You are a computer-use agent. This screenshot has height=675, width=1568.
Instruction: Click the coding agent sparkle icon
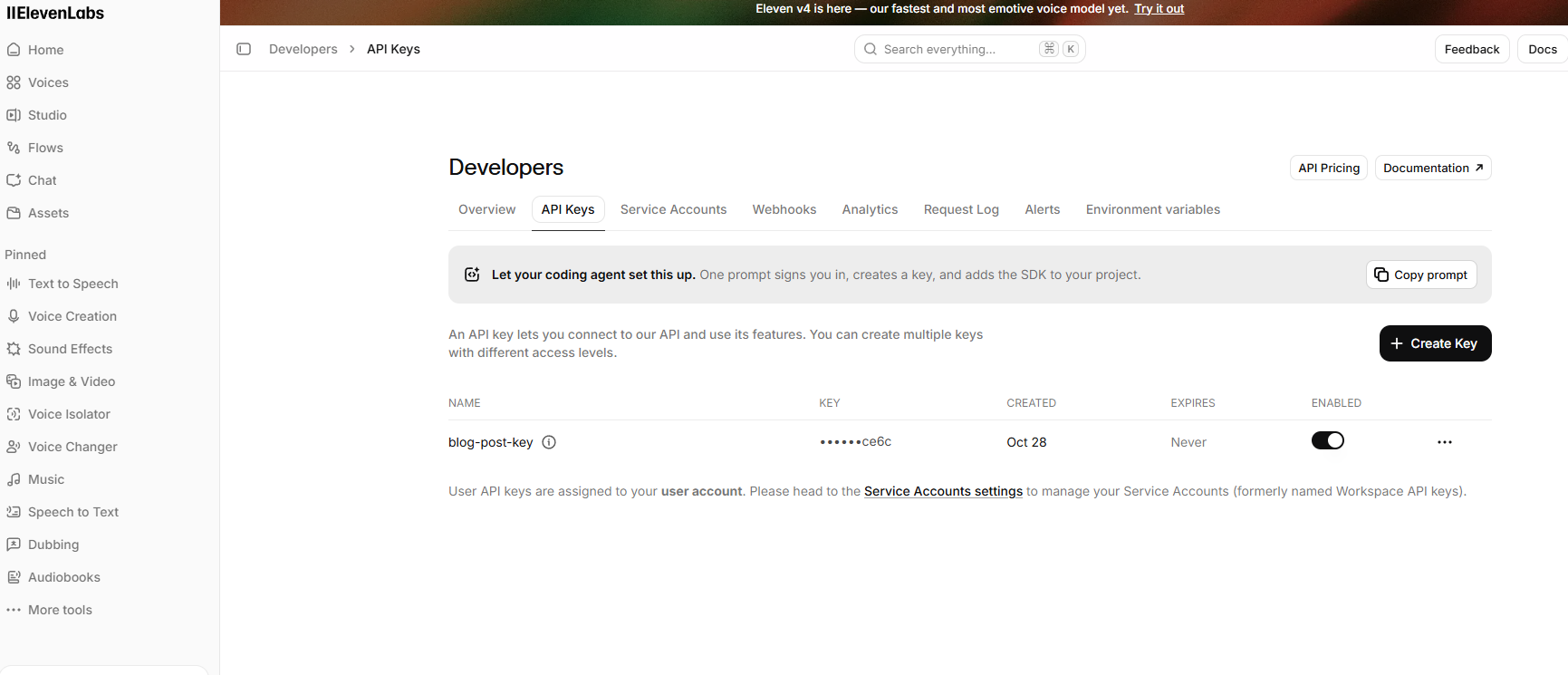(472, 275)
